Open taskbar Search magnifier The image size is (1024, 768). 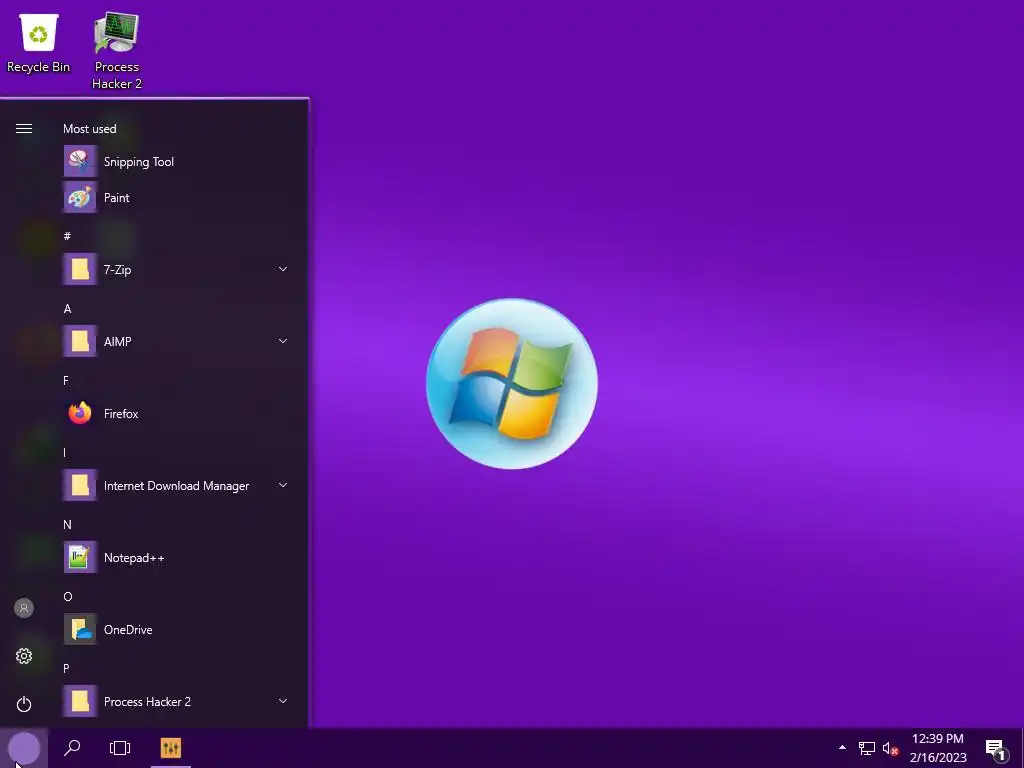[72, 748]
